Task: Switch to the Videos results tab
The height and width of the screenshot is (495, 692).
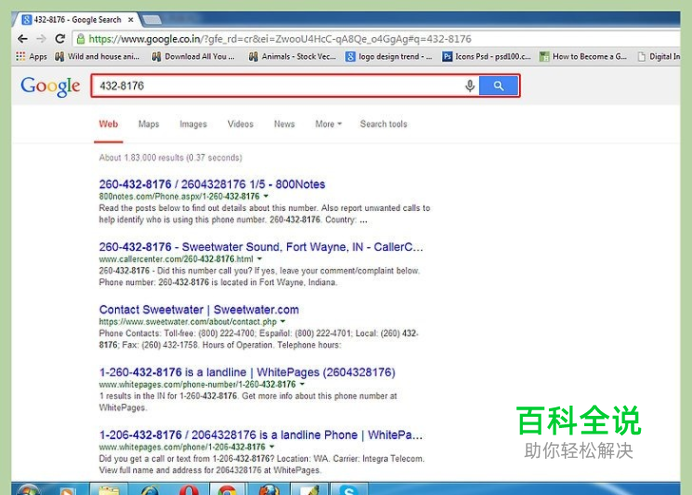Action: tap(241, 124)
